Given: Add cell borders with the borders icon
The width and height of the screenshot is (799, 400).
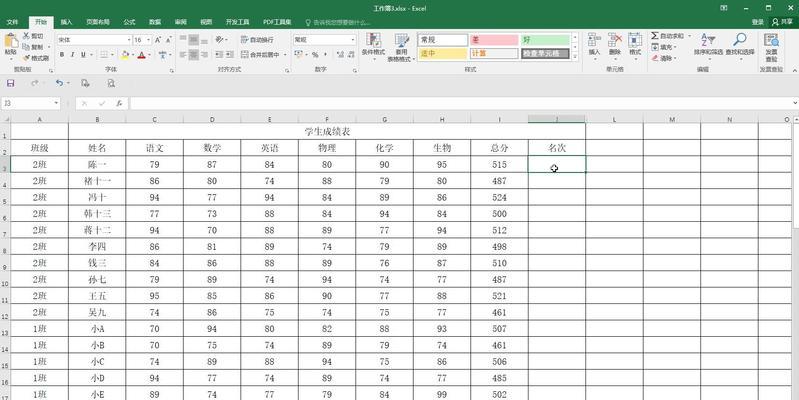Looking at the screenshot, I should coord(103,55).
